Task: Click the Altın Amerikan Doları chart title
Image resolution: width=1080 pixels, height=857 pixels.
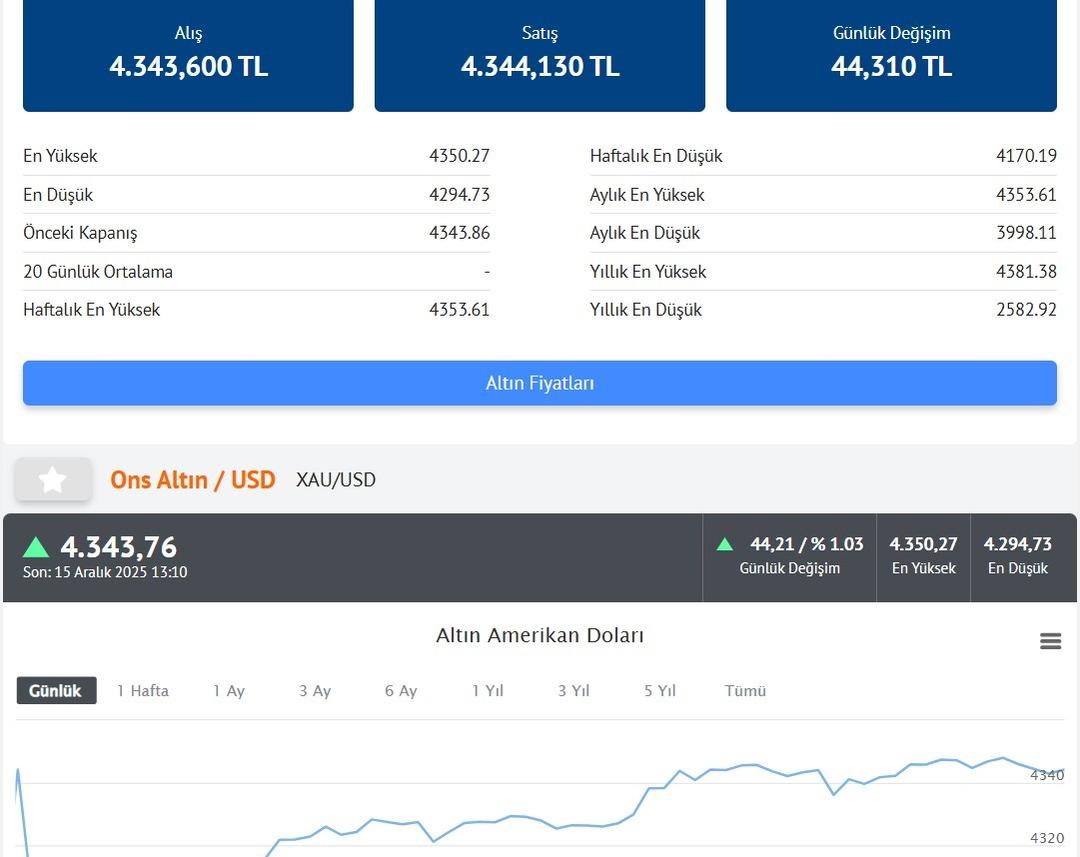Action: coord(540,636)
